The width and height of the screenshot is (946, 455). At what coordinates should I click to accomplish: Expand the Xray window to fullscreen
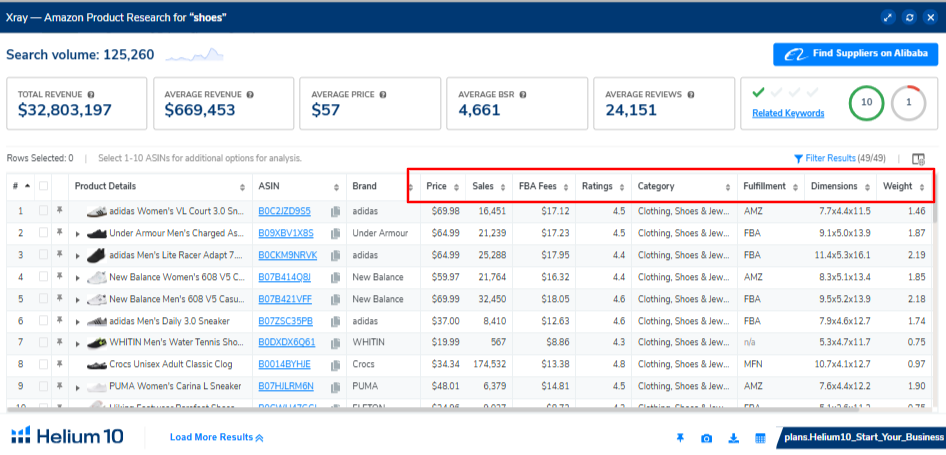click(x=888, y=18)
